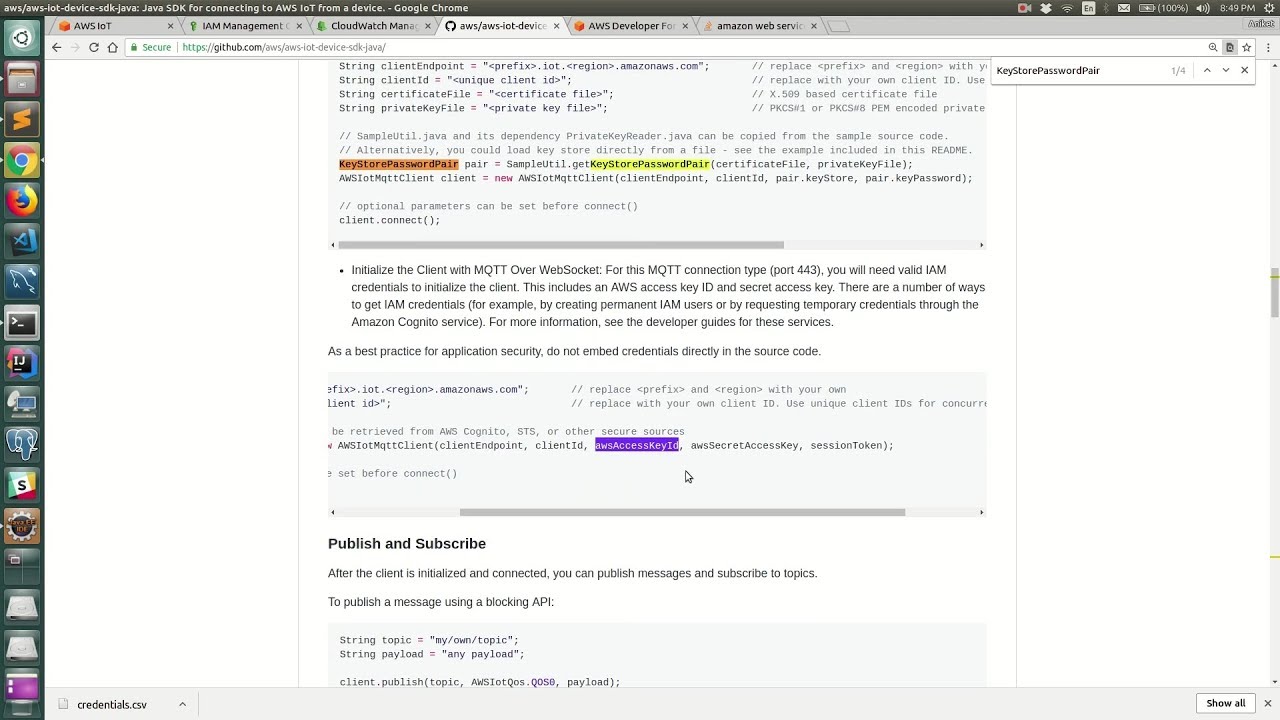1280x720 pixels.
Task: Click sessionToken parameter in code
Action: pos(846,445)
